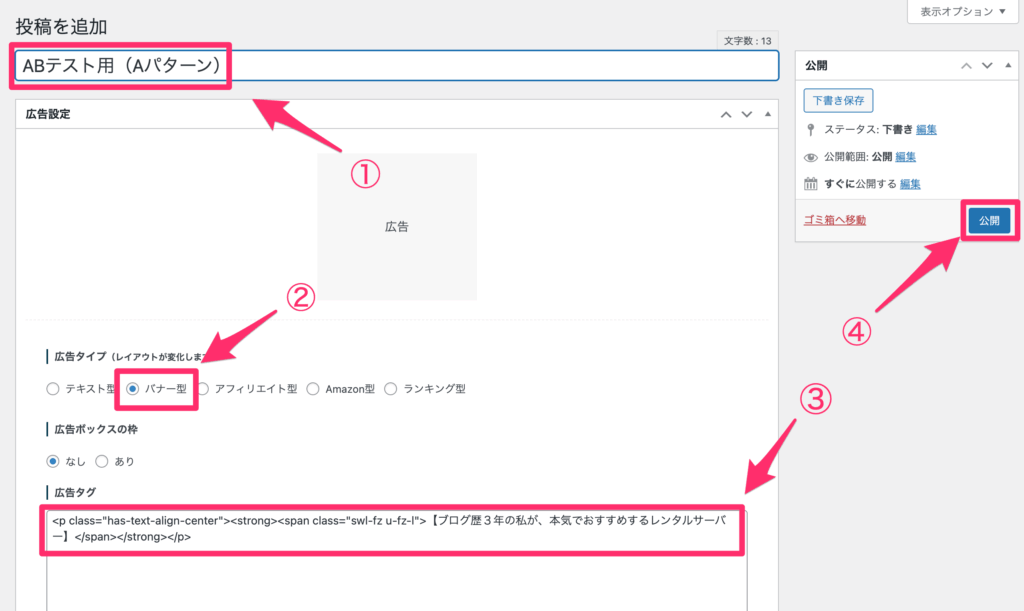Select the テキスト型 ad type

pos(52,388)
